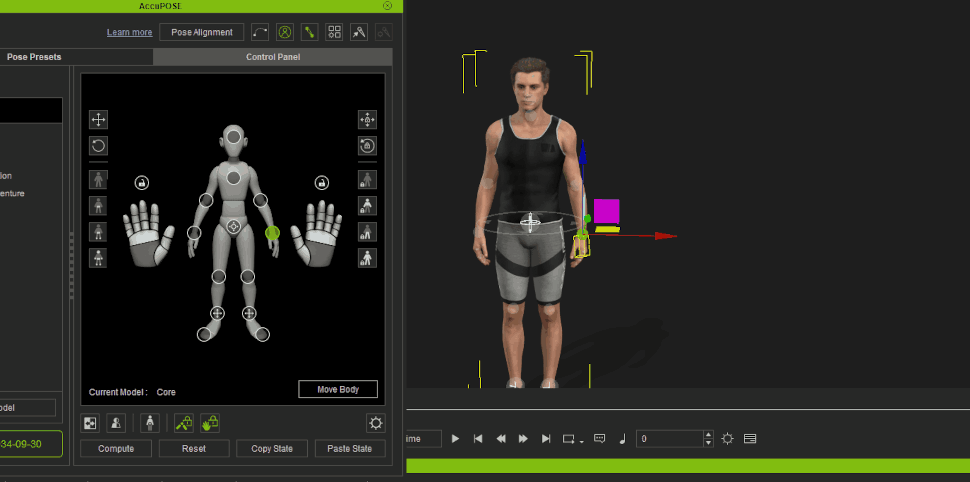Click third locked body figure icon on right

click(x=367, y=231)
